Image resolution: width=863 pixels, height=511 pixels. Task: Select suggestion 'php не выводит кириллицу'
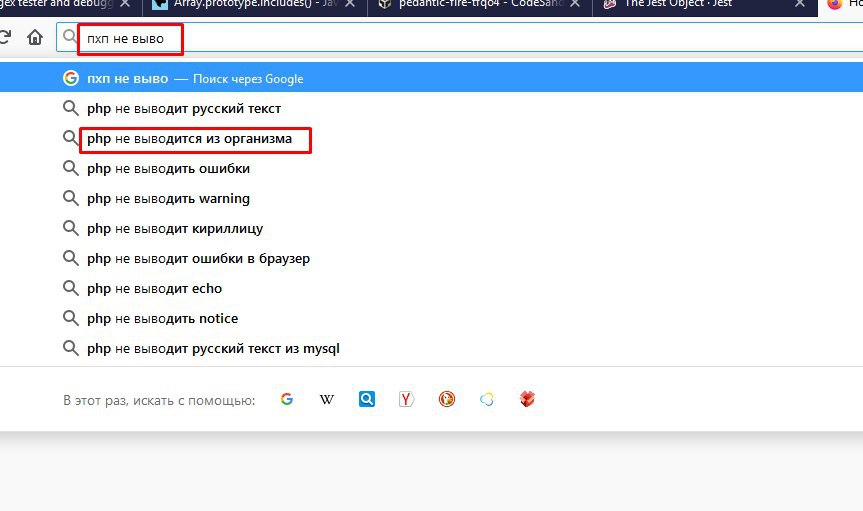(x=432, y=228)
